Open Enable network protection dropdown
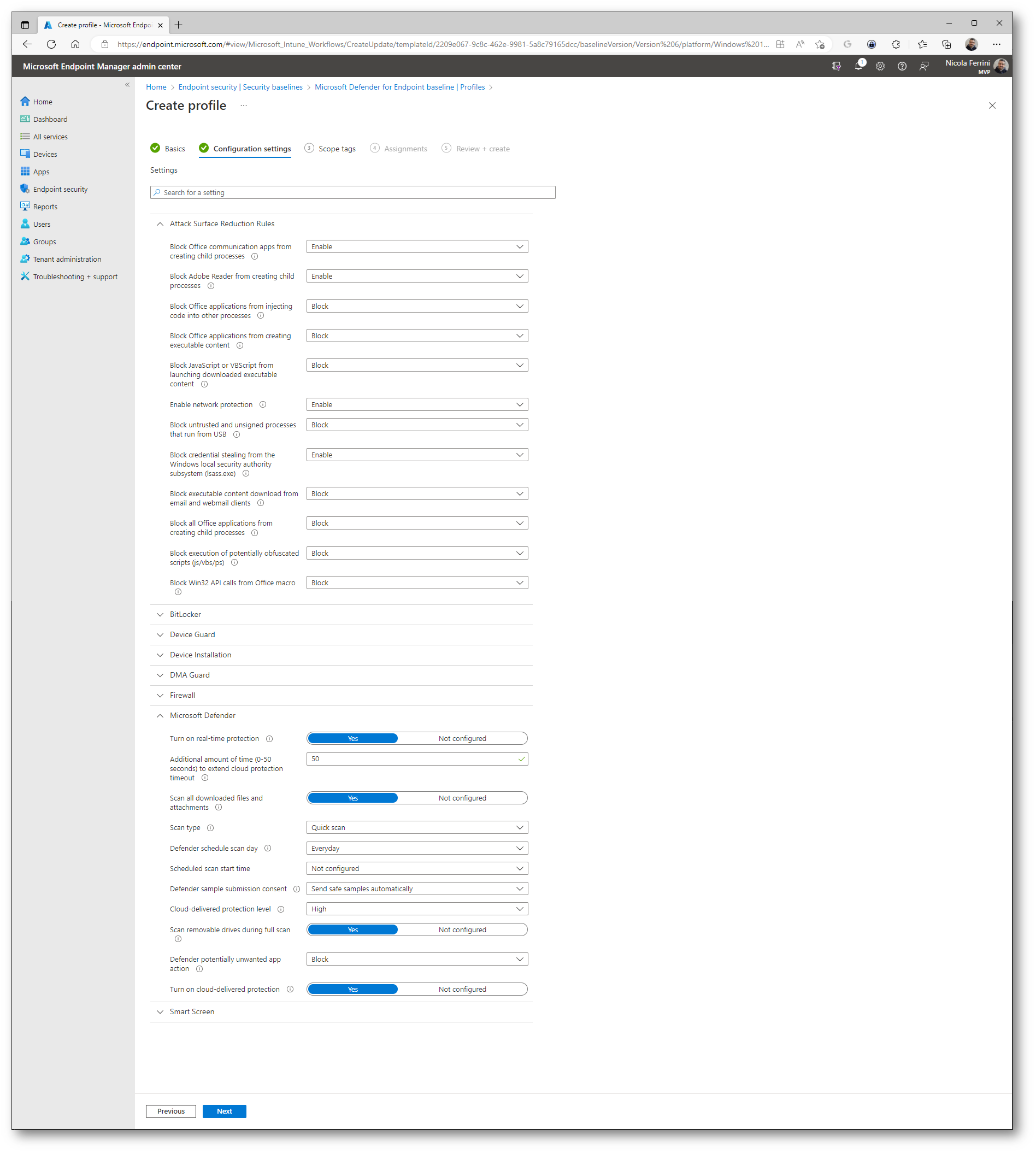1036x1153 pixels. 417,405
